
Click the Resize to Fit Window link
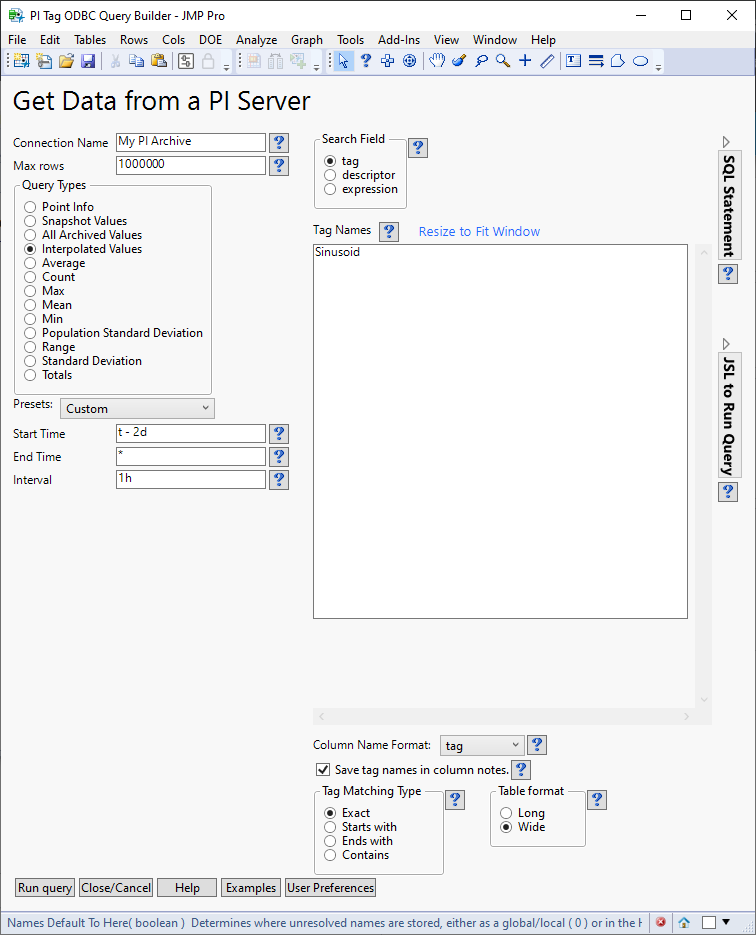tap(479, 231)
